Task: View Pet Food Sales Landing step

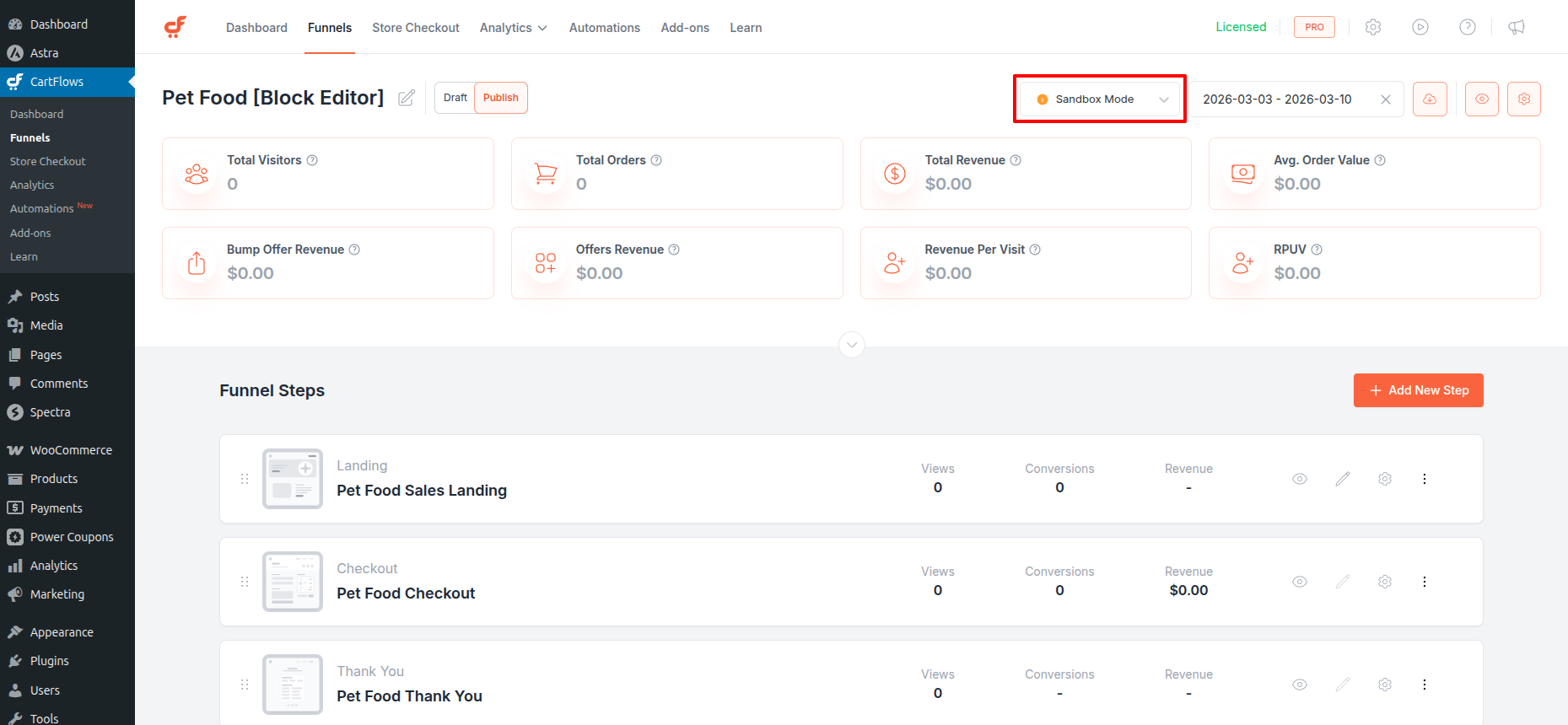Action: (x=1300, y=479)
